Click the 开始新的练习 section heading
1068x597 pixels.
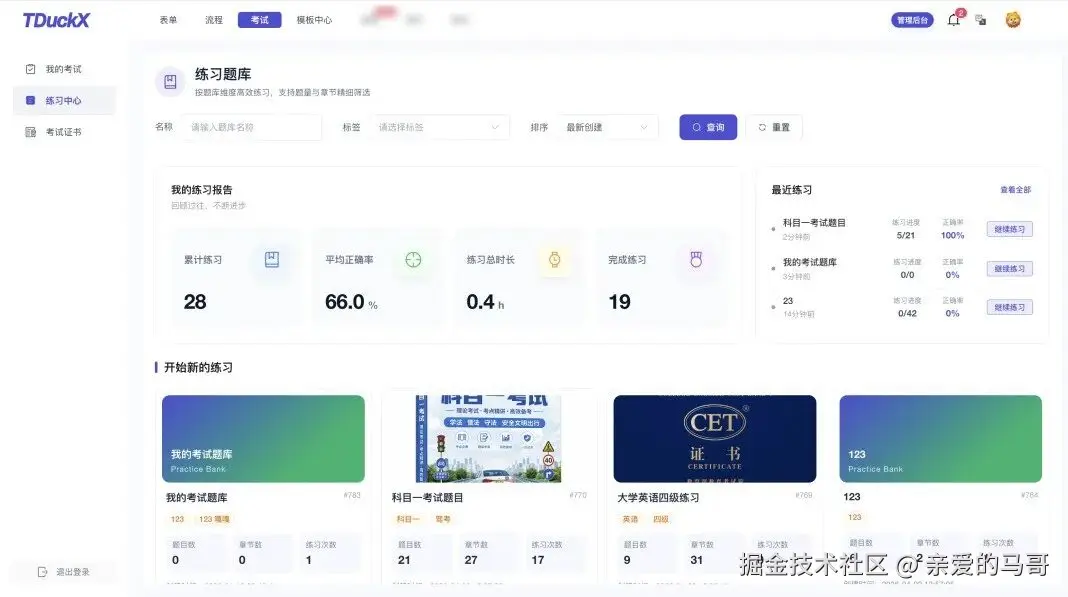[198, 367]
